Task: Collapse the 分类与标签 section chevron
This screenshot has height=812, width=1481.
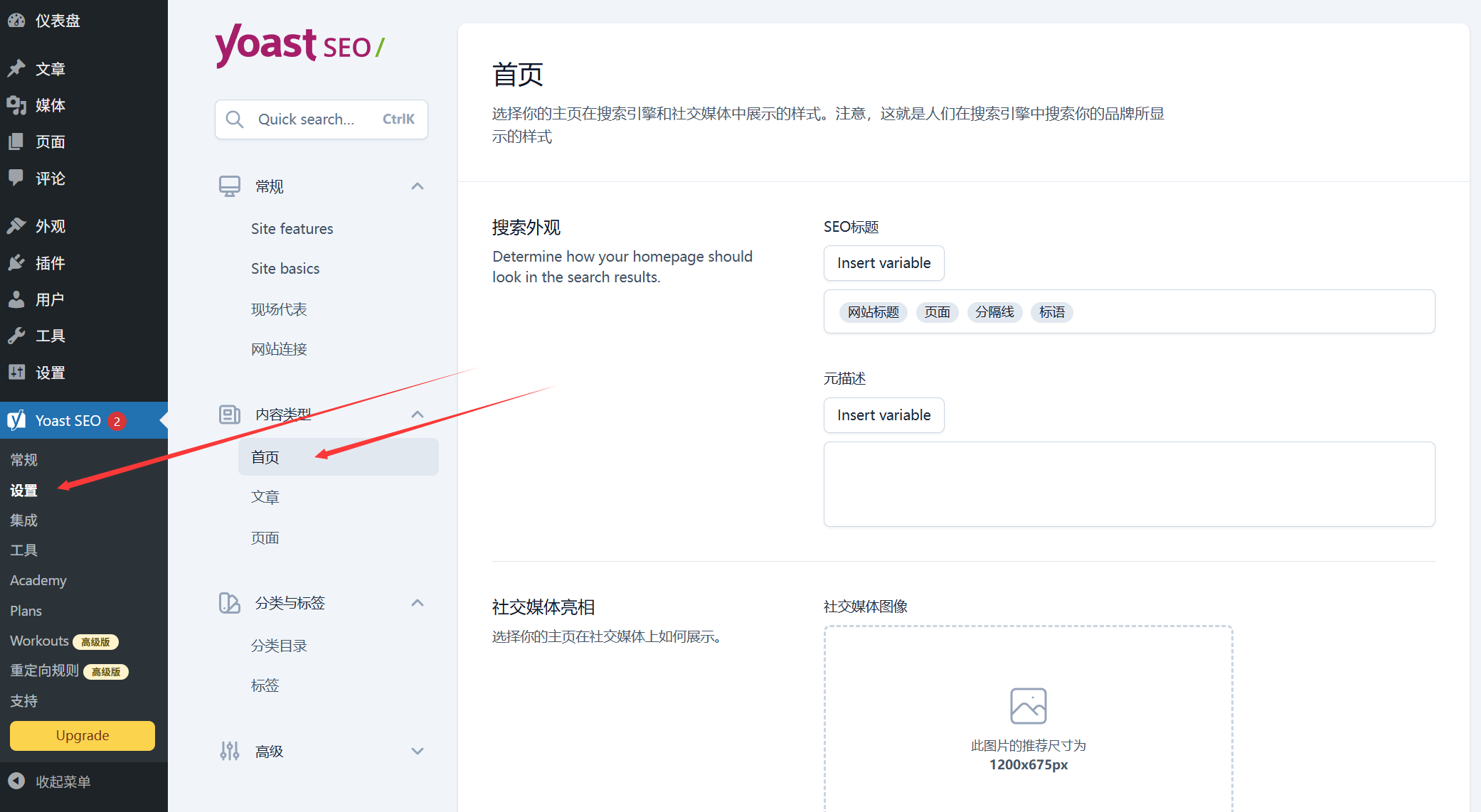Action: 418,603
